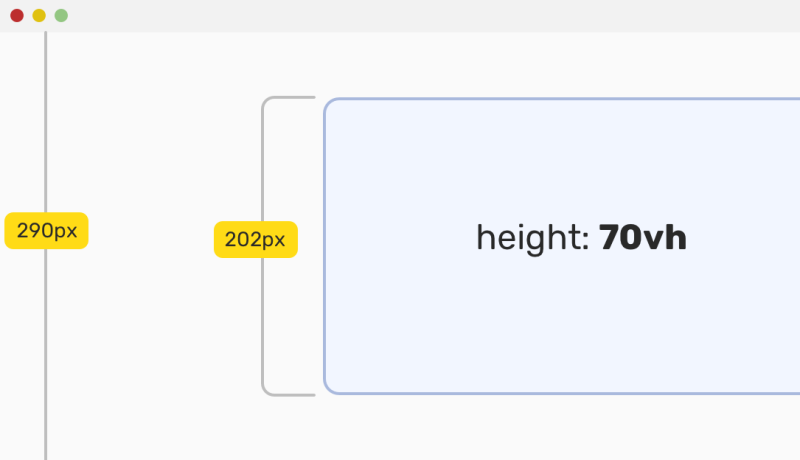800x460 pixels.
Task: Click the top arm of the gray bracket
Action: [290, 97]
